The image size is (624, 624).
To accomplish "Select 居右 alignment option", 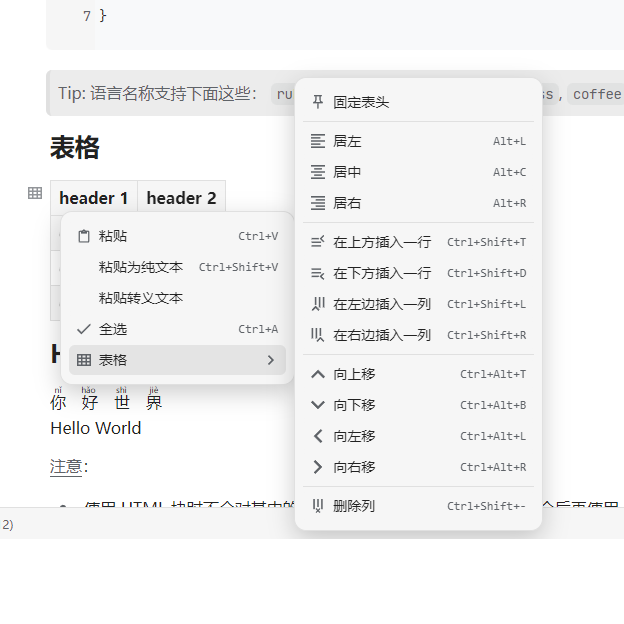I will [x=418, y=203].
